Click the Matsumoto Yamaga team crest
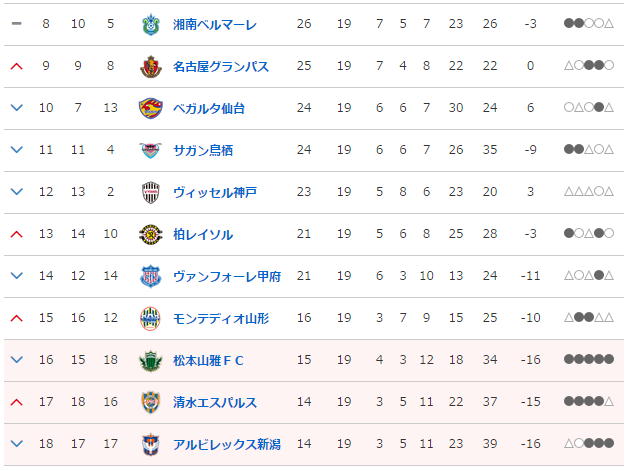628x471 pixels. pos(150,360)
